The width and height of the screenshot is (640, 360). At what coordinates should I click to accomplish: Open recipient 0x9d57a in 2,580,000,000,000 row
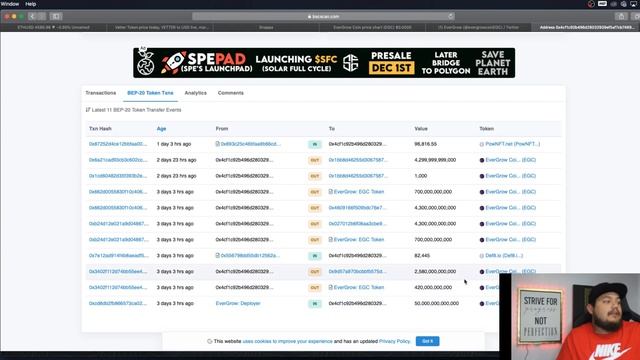click(358, 271)
